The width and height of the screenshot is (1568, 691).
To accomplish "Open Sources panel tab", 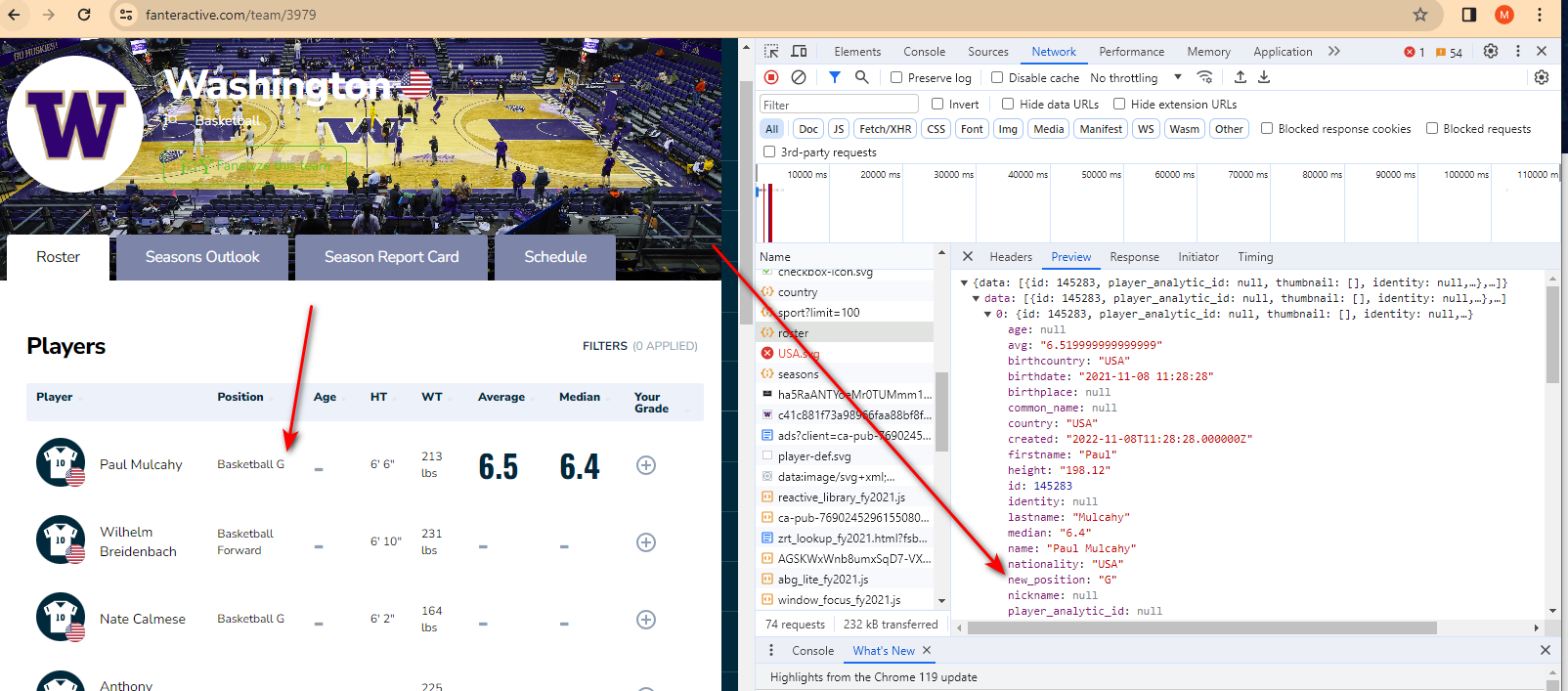I will point(988,52).
